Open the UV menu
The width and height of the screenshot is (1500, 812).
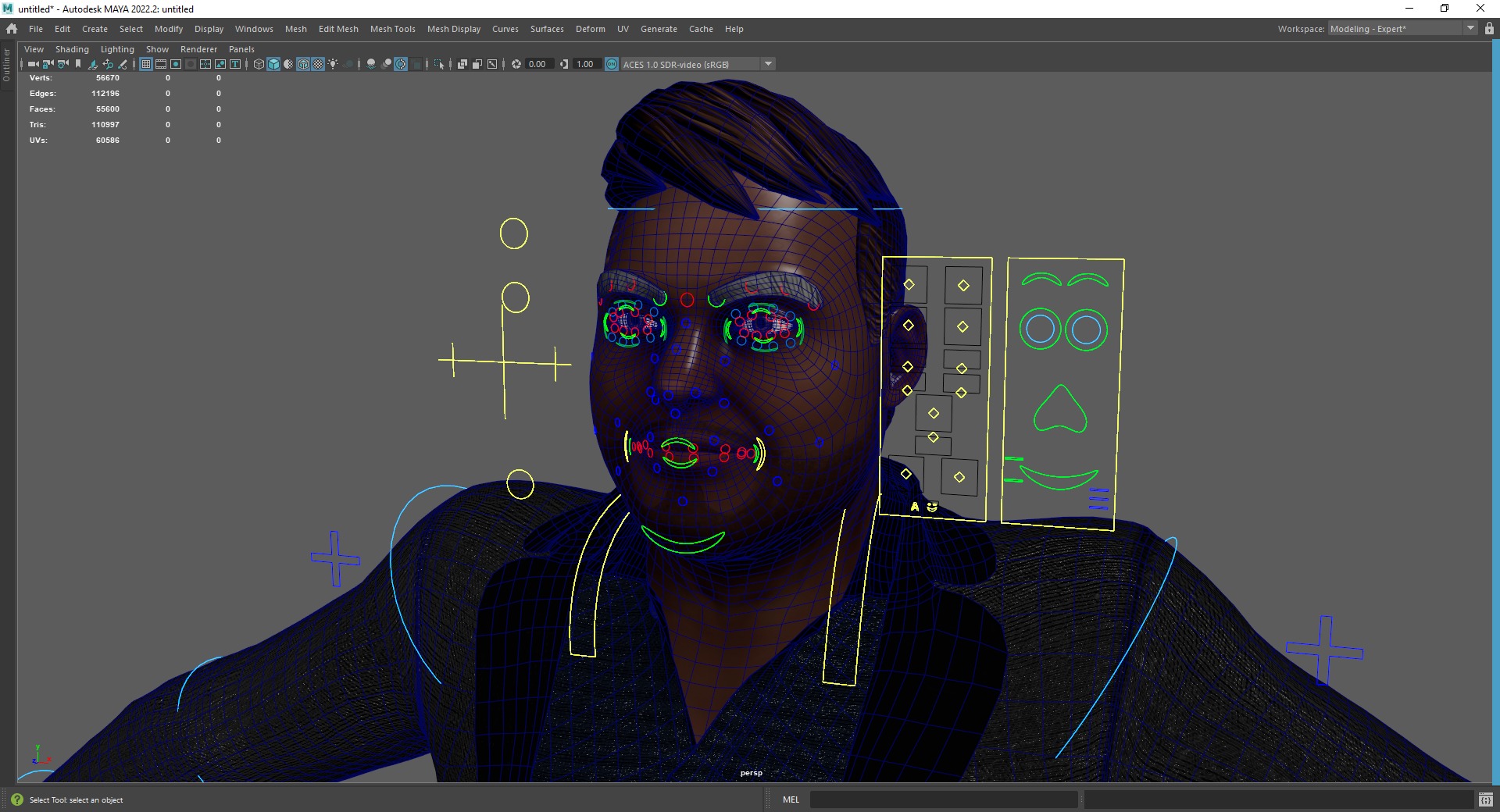click(623, 29)
